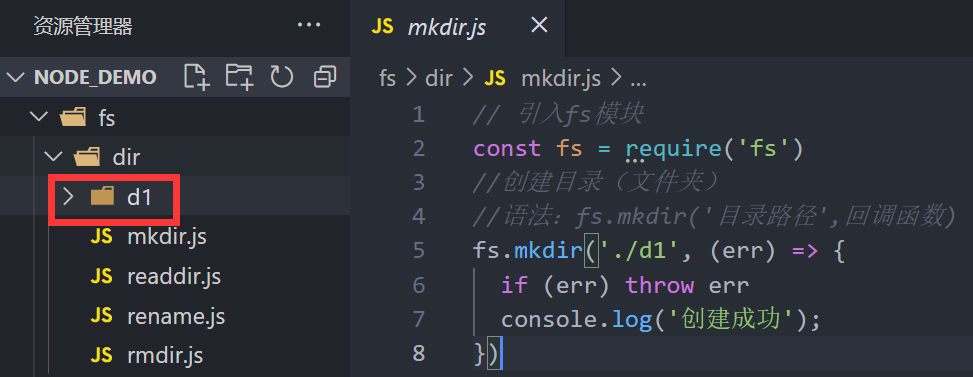Click the JS icon of readdir.js
This screenshot has height=377, width=973.
click(x=101, y=276)
